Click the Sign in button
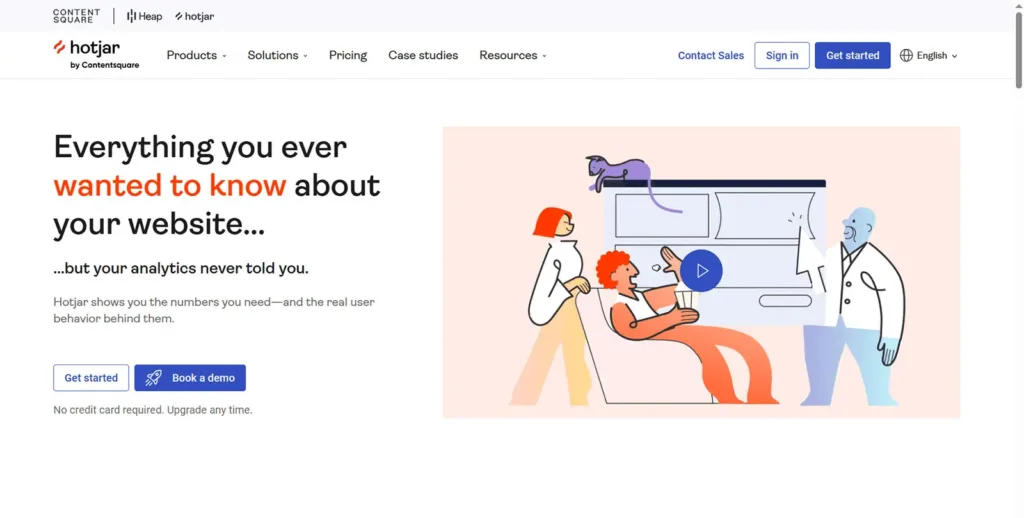The height and width of the screenshot is (518, 1024). (782, 56)
